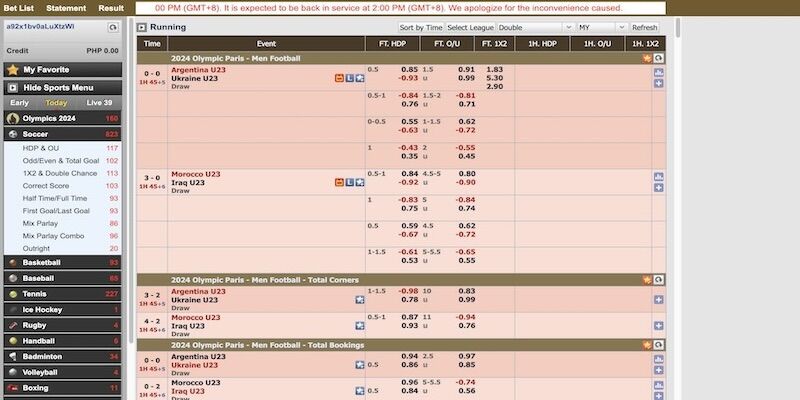800x400 pixels.
Task: Open the Double odds type dropdown
Action: 534,28
